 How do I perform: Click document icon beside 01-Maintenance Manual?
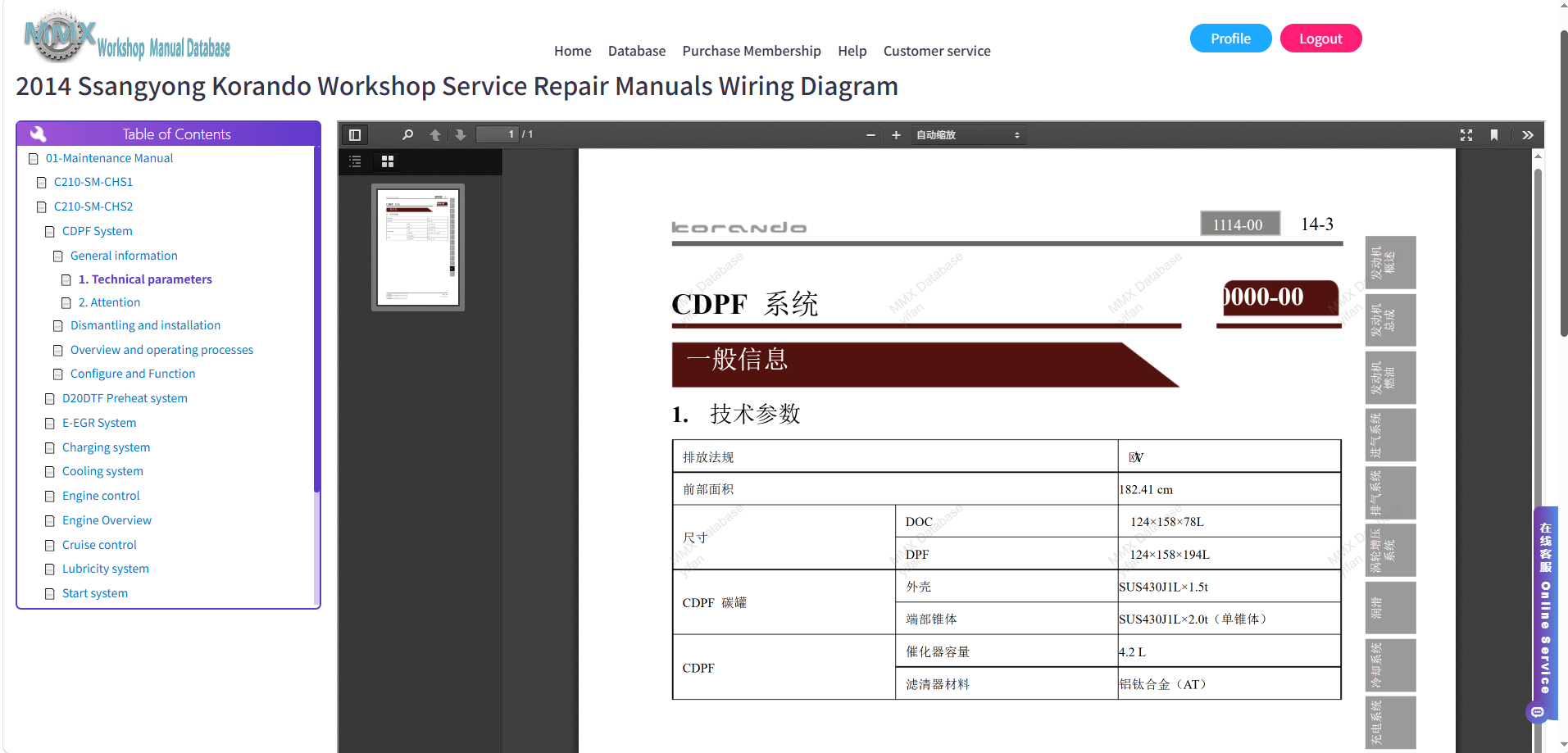point(34,158)
